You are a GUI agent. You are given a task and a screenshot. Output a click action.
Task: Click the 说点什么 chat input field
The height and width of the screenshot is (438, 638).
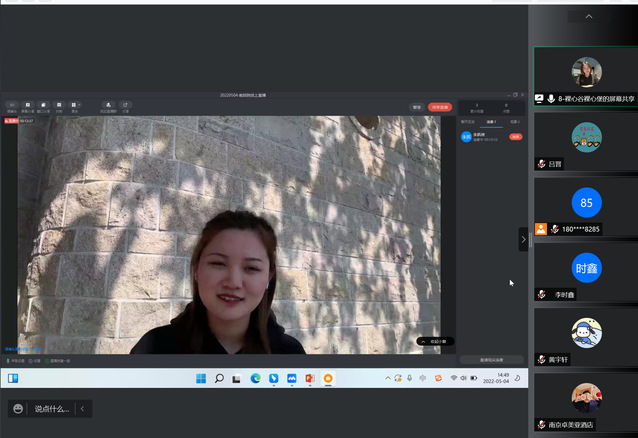point(52,408)
